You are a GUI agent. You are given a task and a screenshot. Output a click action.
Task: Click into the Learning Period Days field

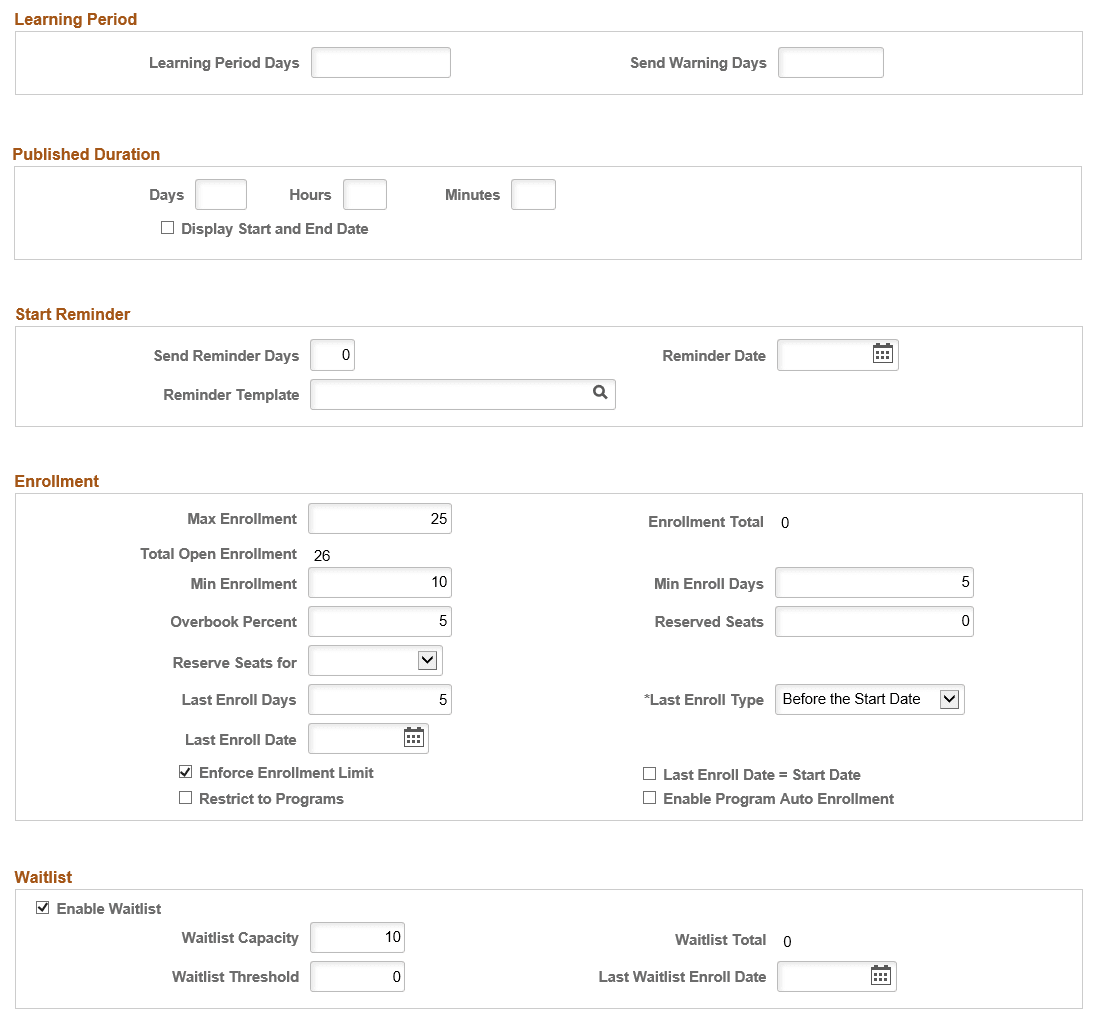pos(380,62)
